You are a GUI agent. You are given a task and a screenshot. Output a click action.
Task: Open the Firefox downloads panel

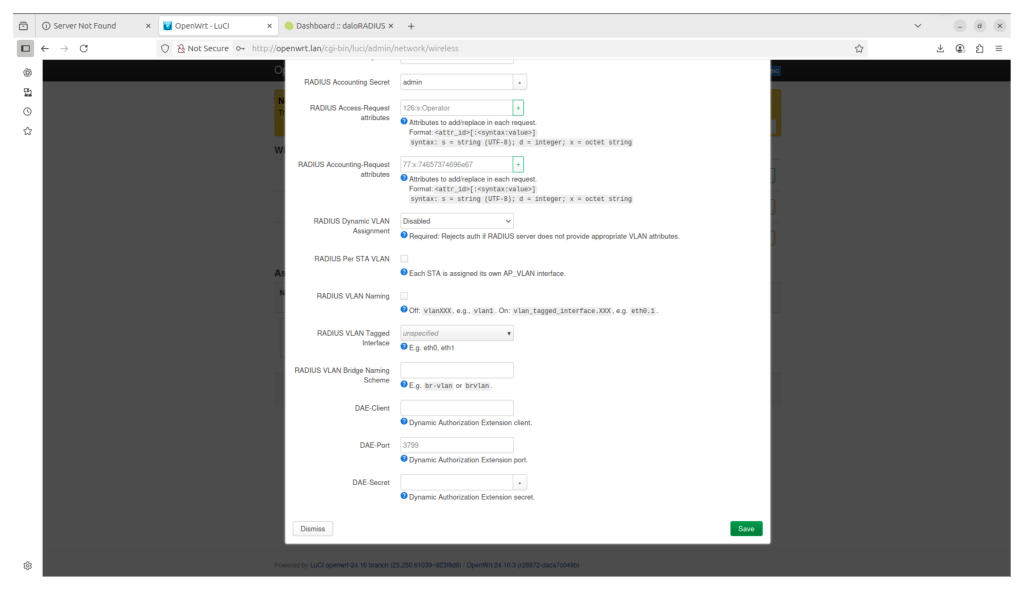click(940, 48)
